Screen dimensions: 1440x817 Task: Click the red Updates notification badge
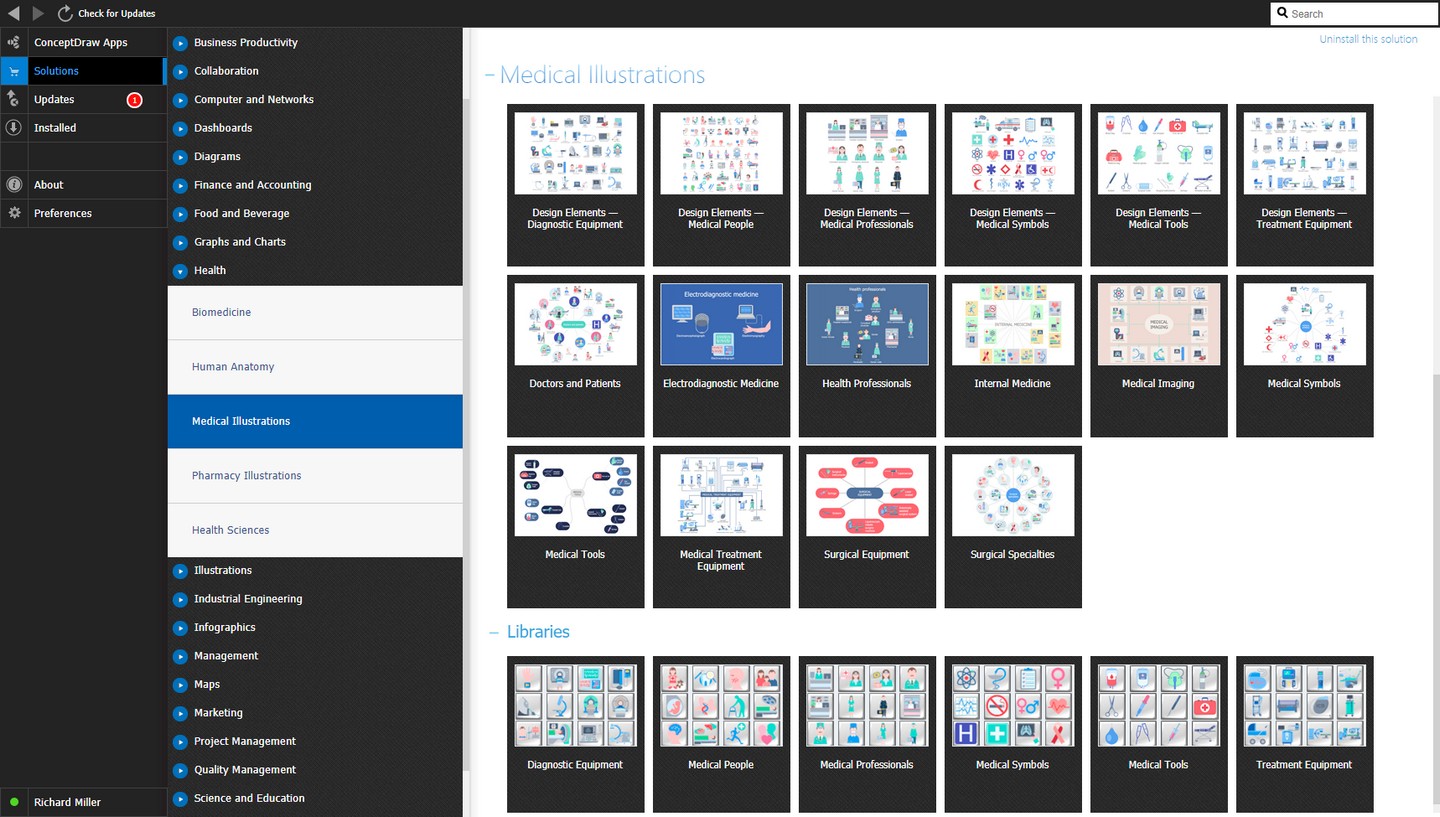coord(134,100)
